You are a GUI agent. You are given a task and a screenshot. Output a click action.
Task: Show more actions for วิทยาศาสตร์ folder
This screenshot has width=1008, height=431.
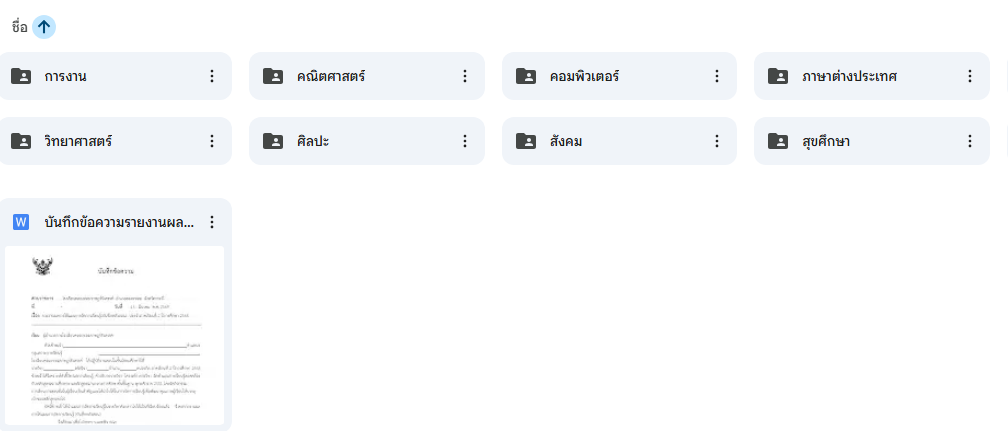pyautogui.click(x=211, y=141)
